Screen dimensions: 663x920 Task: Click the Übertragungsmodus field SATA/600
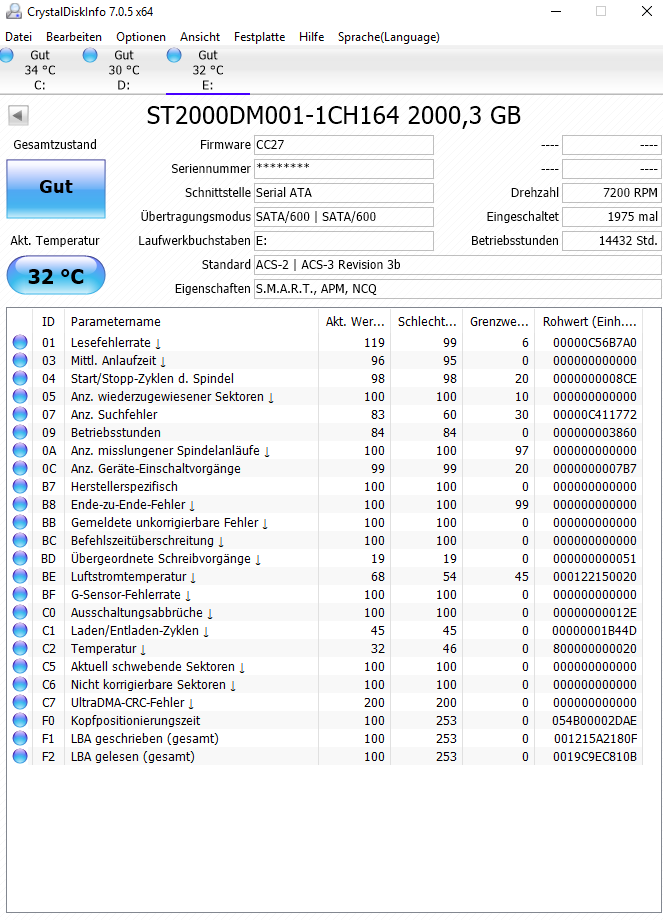click(344, 217)
